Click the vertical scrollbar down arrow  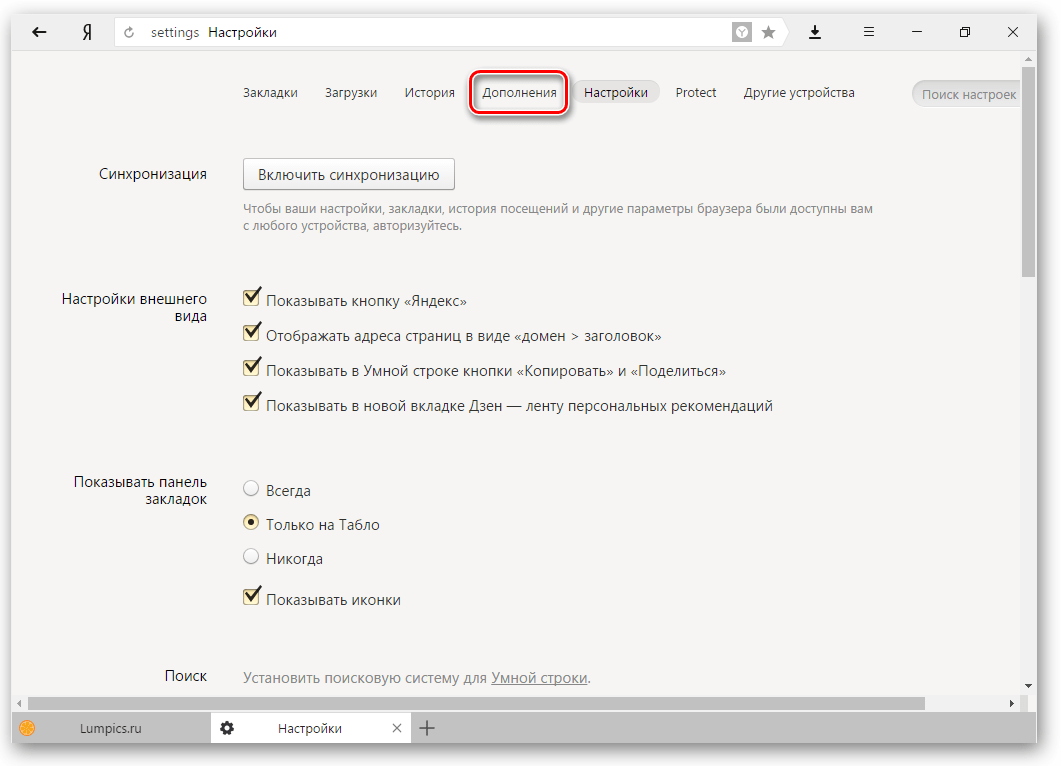tap(1029, 685)
